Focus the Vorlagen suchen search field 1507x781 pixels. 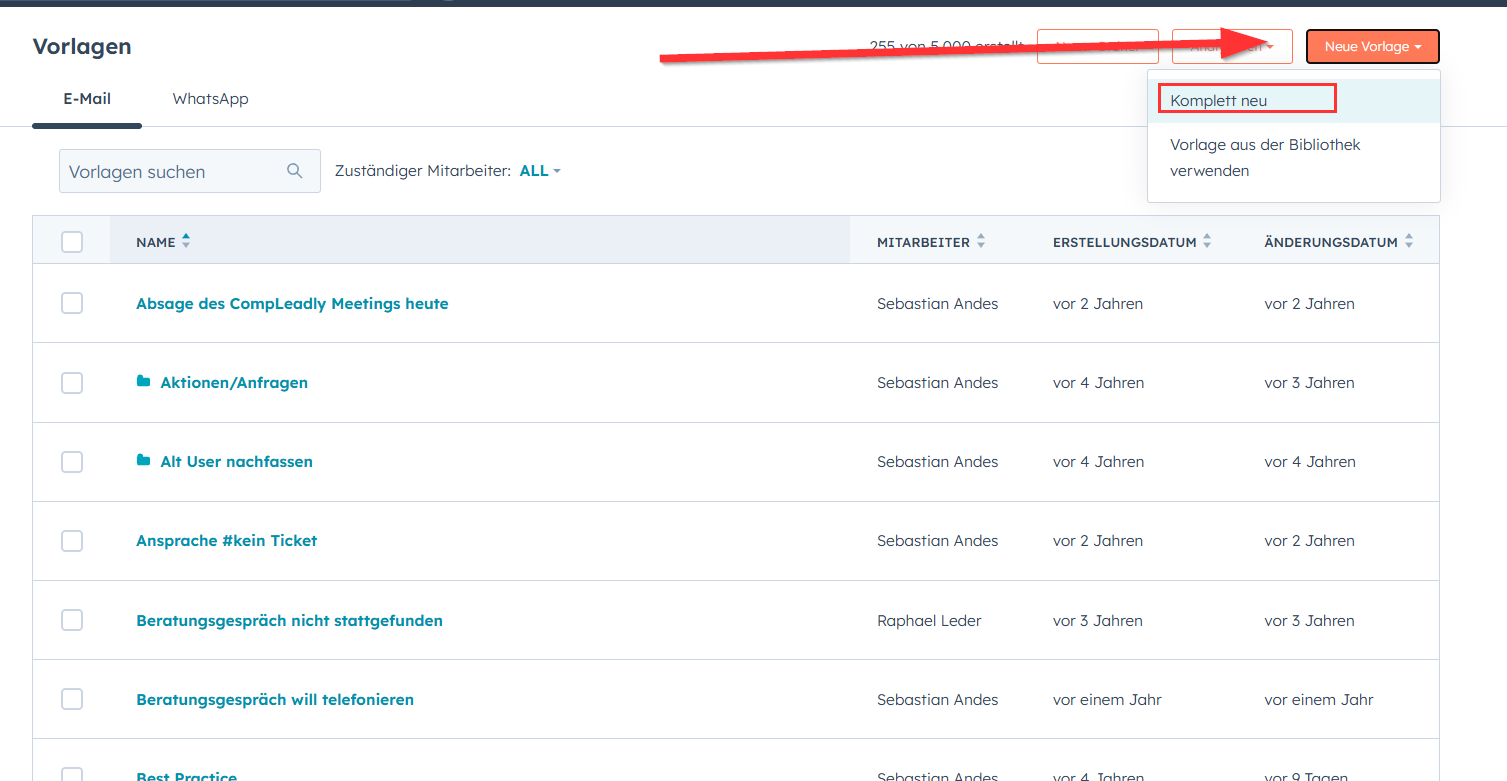coord(170,171)
